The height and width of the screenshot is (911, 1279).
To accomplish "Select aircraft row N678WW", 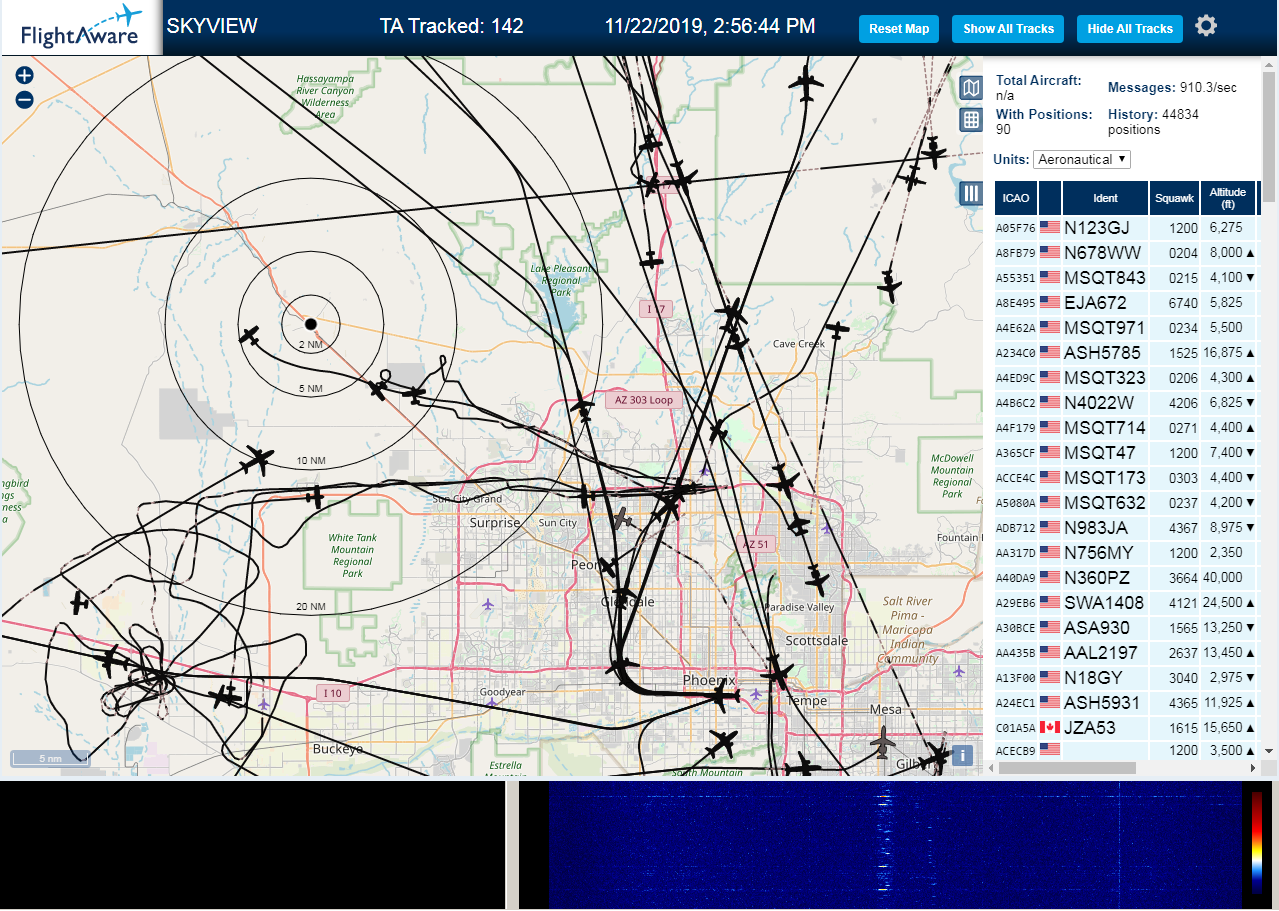I will tap(1127, 252).
